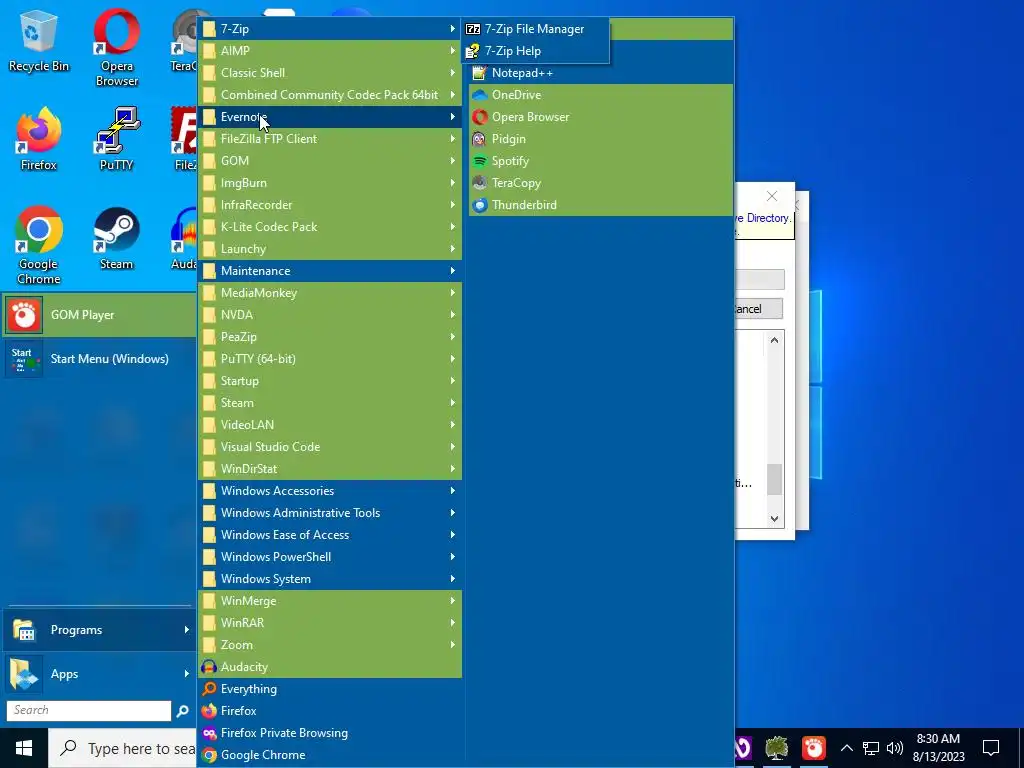Launch Pidgin messenger

coord(601,139)
